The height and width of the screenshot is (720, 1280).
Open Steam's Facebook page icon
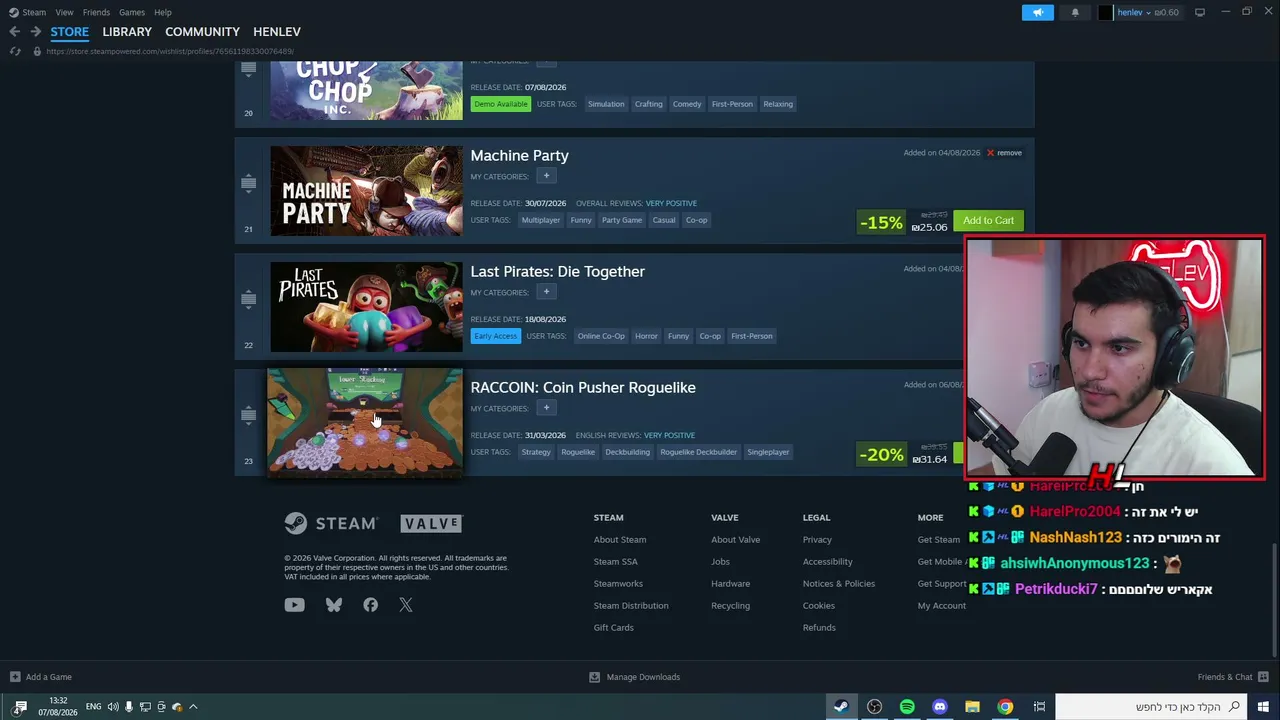point(371,605)
